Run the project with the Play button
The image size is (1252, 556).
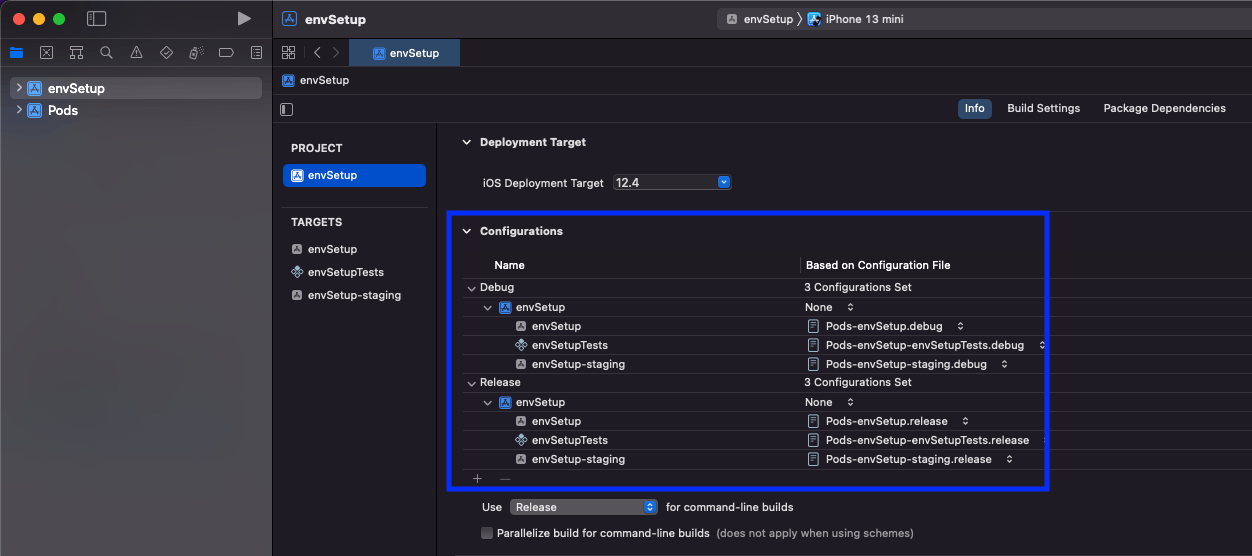coord(244,19)
